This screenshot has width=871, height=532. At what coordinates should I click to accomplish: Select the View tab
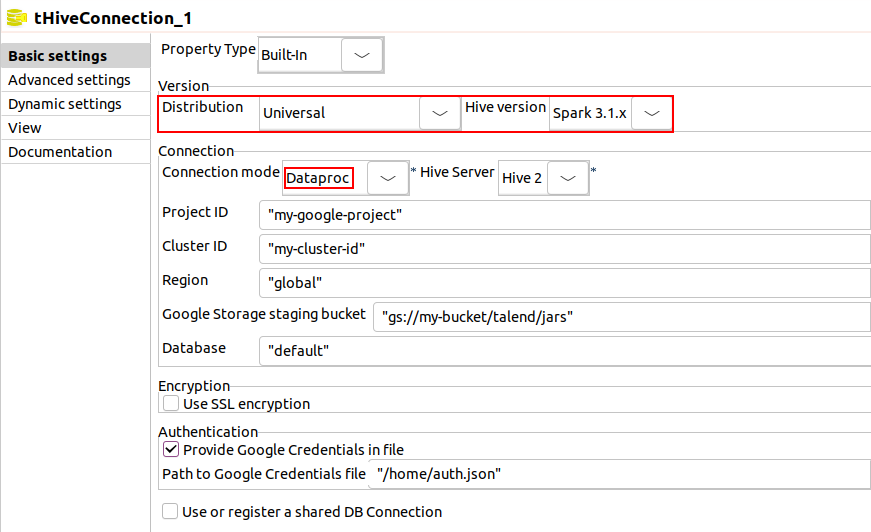point(25,128)
